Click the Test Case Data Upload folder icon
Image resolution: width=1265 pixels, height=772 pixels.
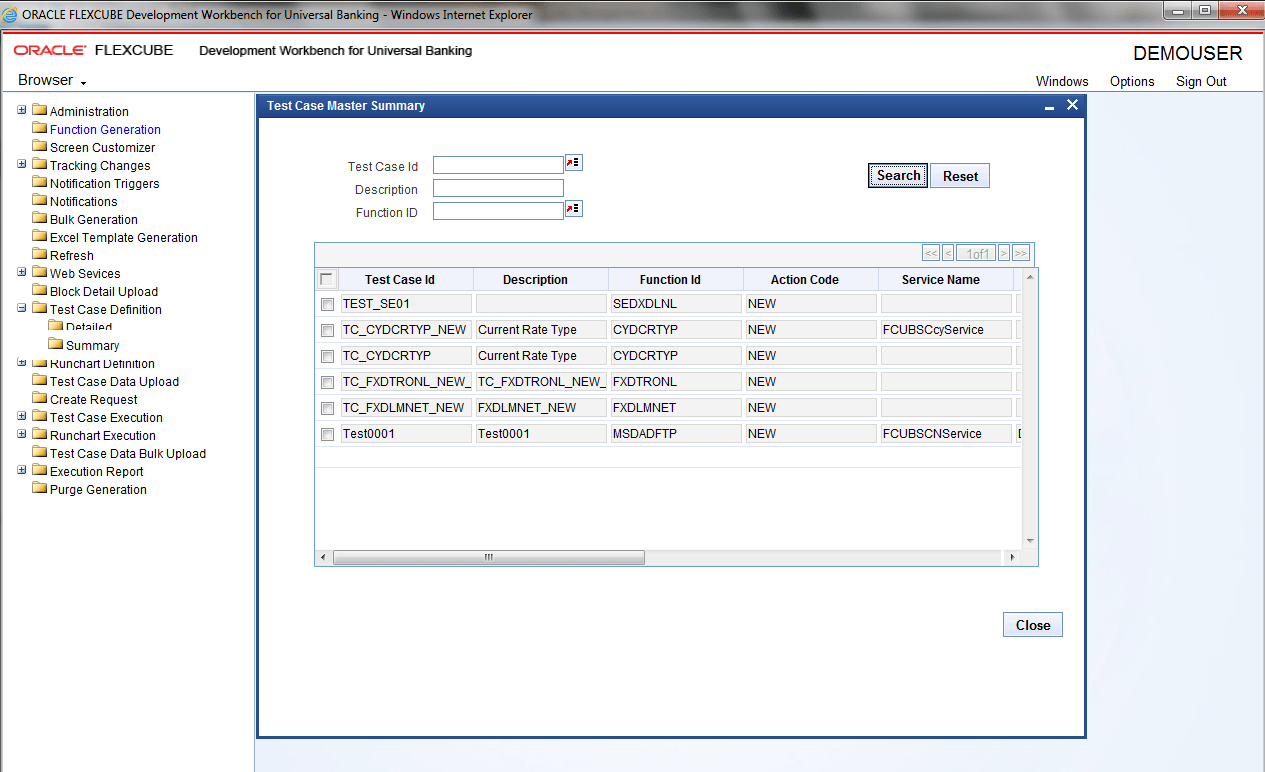tap(40, 380)
